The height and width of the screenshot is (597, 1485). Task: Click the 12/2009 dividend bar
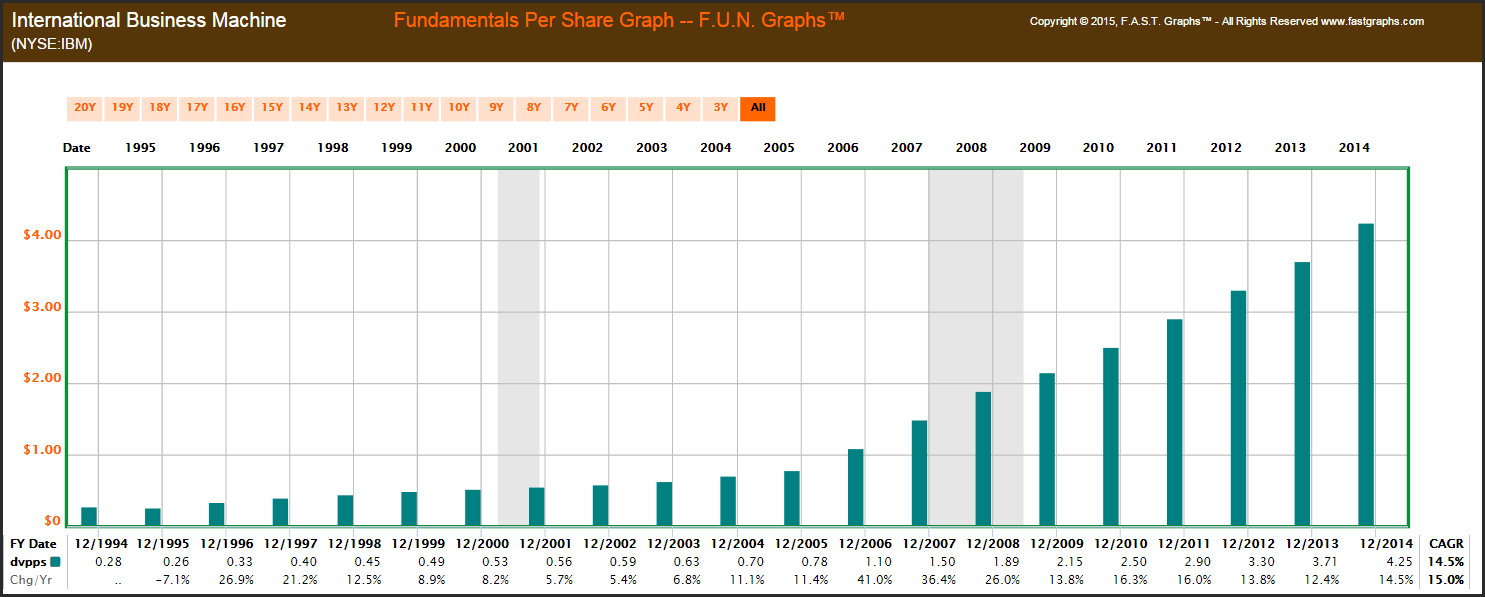(1047, 449)
